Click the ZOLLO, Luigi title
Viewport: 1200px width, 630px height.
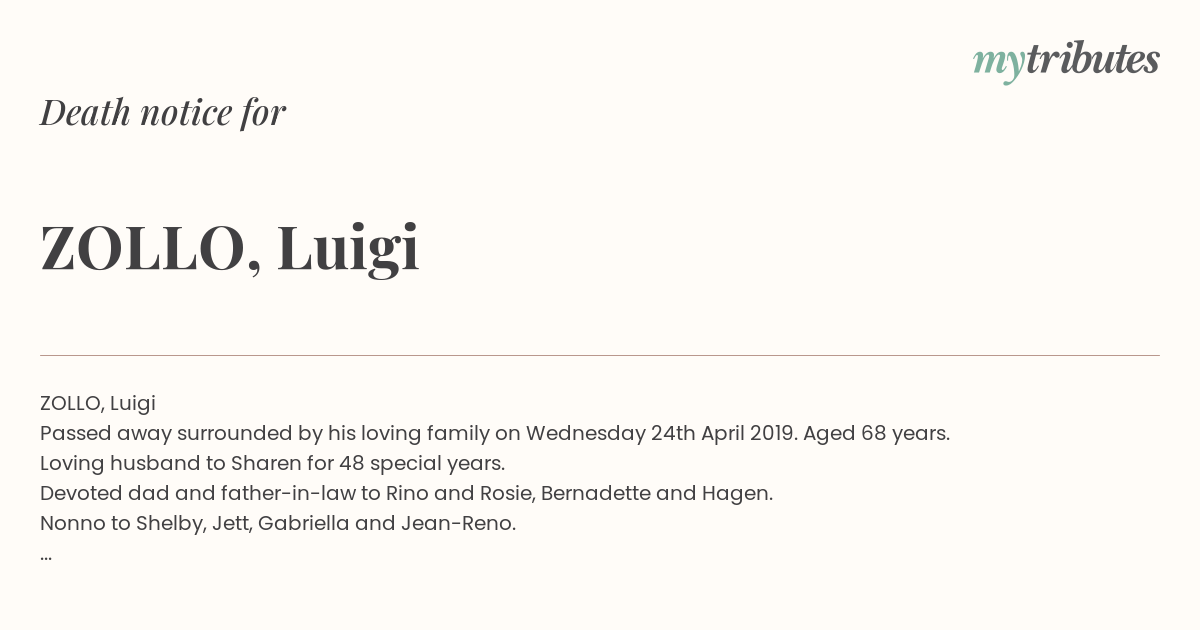(230, 248)
